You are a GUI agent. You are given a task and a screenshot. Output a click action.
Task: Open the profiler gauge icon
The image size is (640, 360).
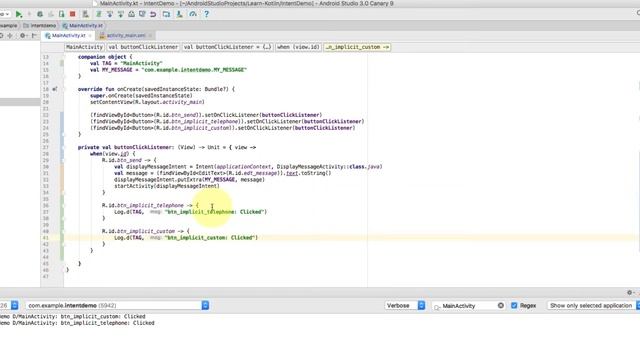[193, 14]
